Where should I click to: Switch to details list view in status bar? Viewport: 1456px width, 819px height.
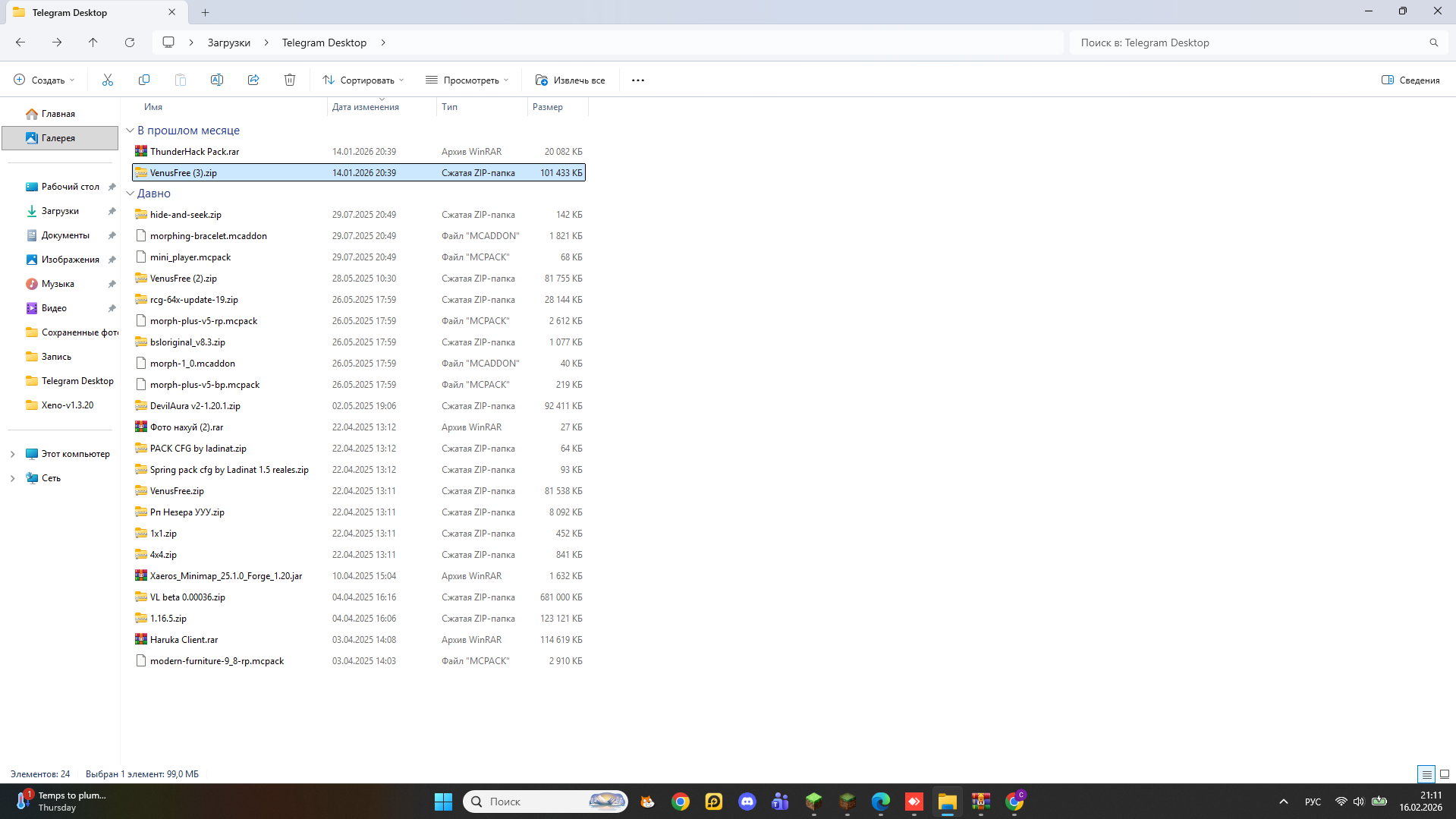point(1426,774)
